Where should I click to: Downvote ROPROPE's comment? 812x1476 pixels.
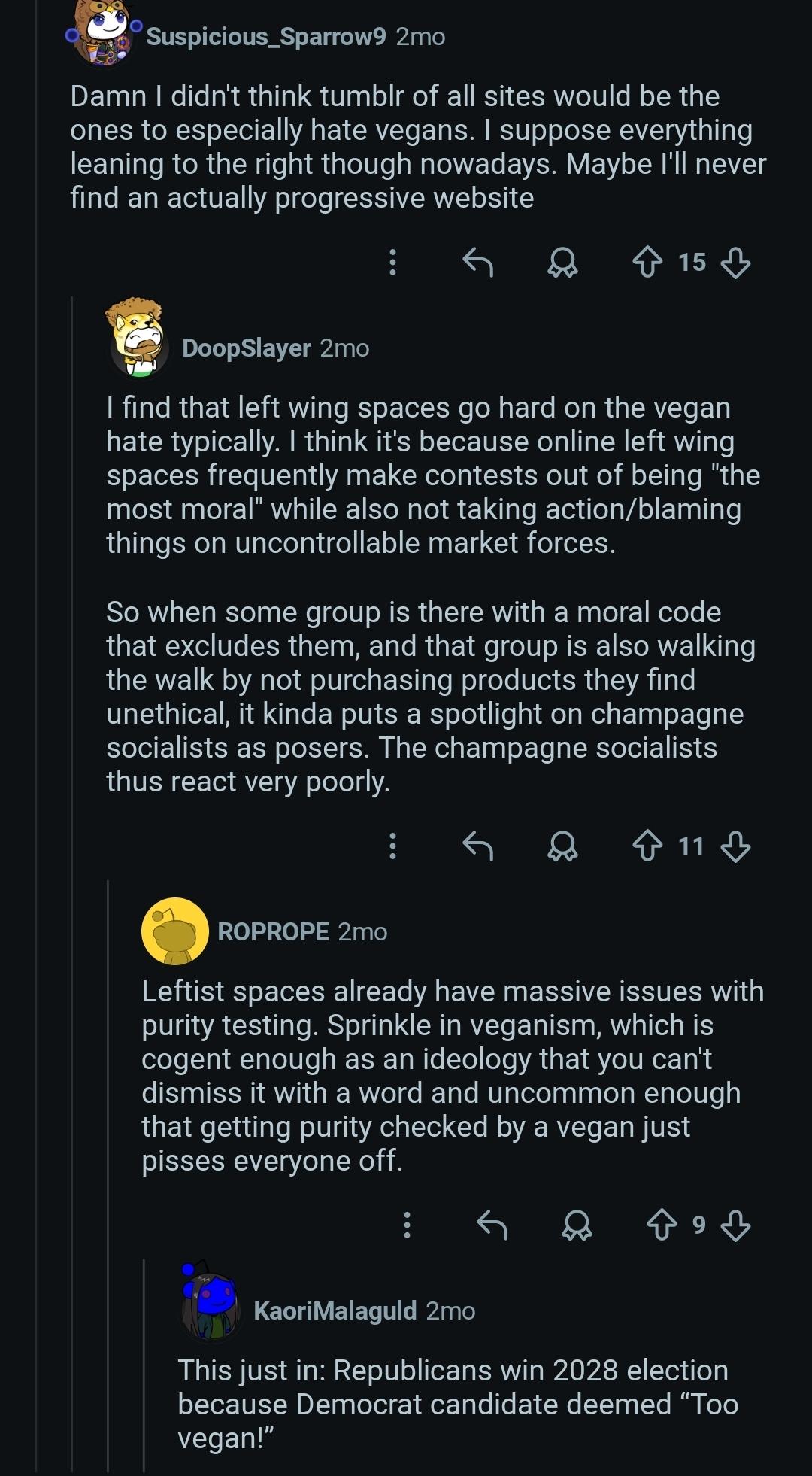(x=735, y=1225)
